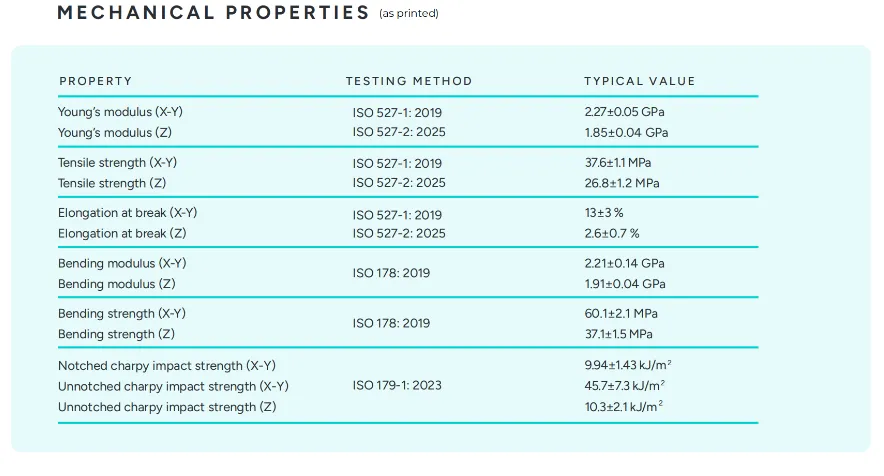Select Notched charpy impact strength (X-Y)
Screen dimensions: 884x476
point(167,365)
